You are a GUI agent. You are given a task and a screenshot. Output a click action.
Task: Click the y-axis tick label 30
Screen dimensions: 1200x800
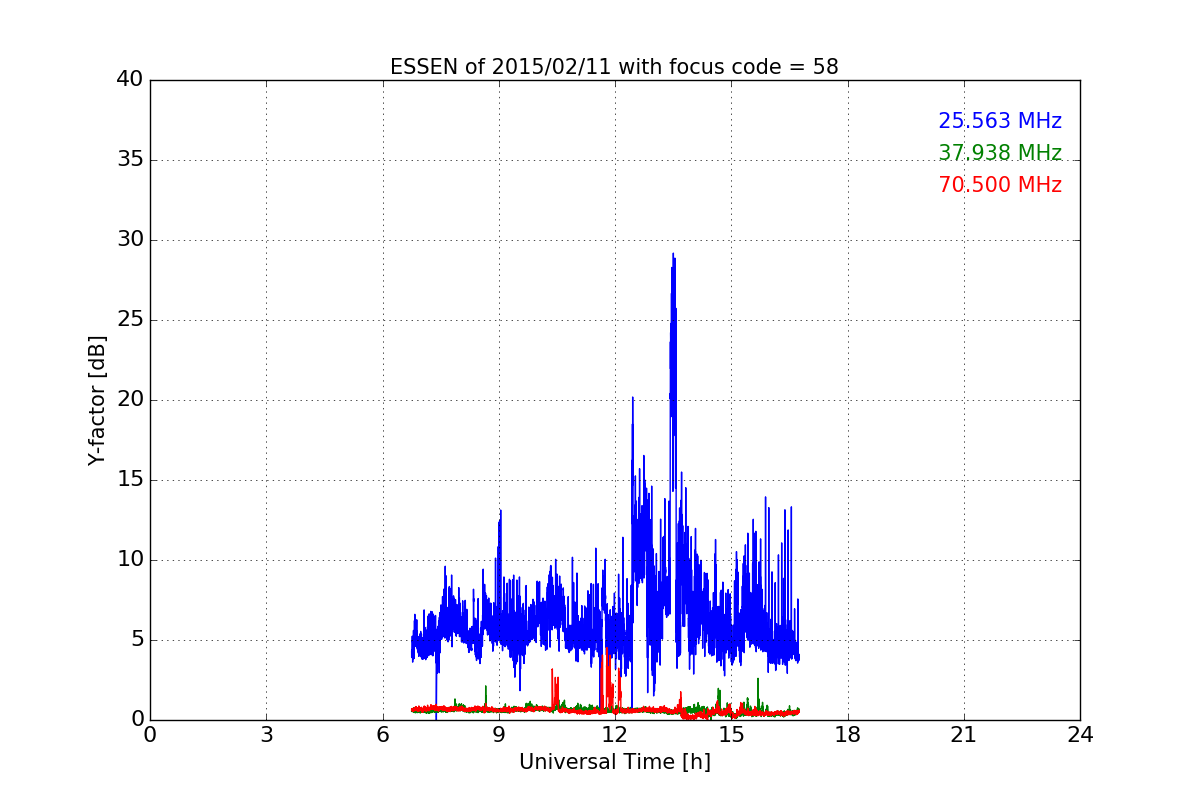pyautogui.click(x=130, y=240)
